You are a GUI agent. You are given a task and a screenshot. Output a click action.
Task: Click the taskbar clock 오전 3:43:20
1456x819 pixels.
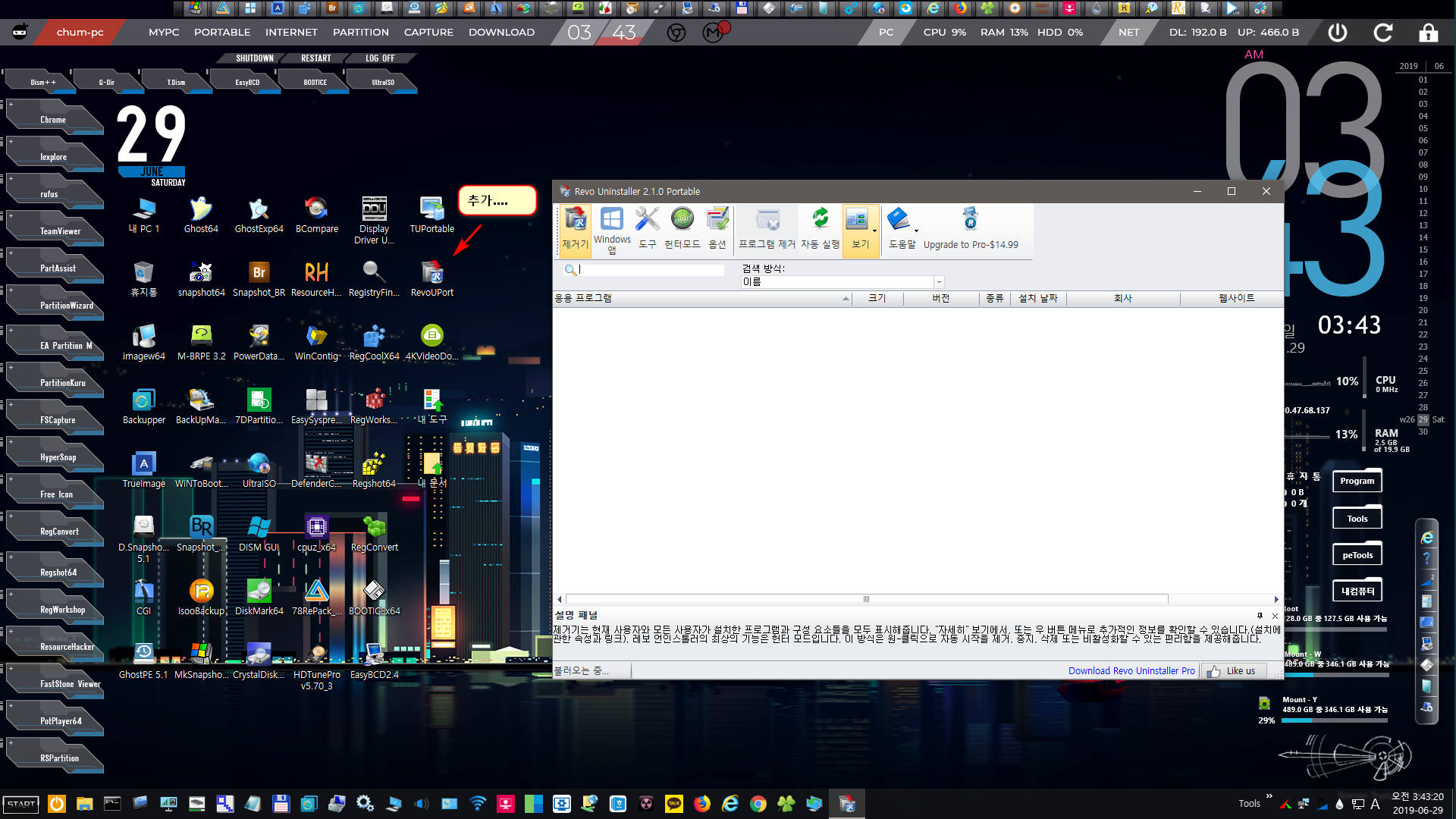pyautogui.click(x=1417, y=797)
